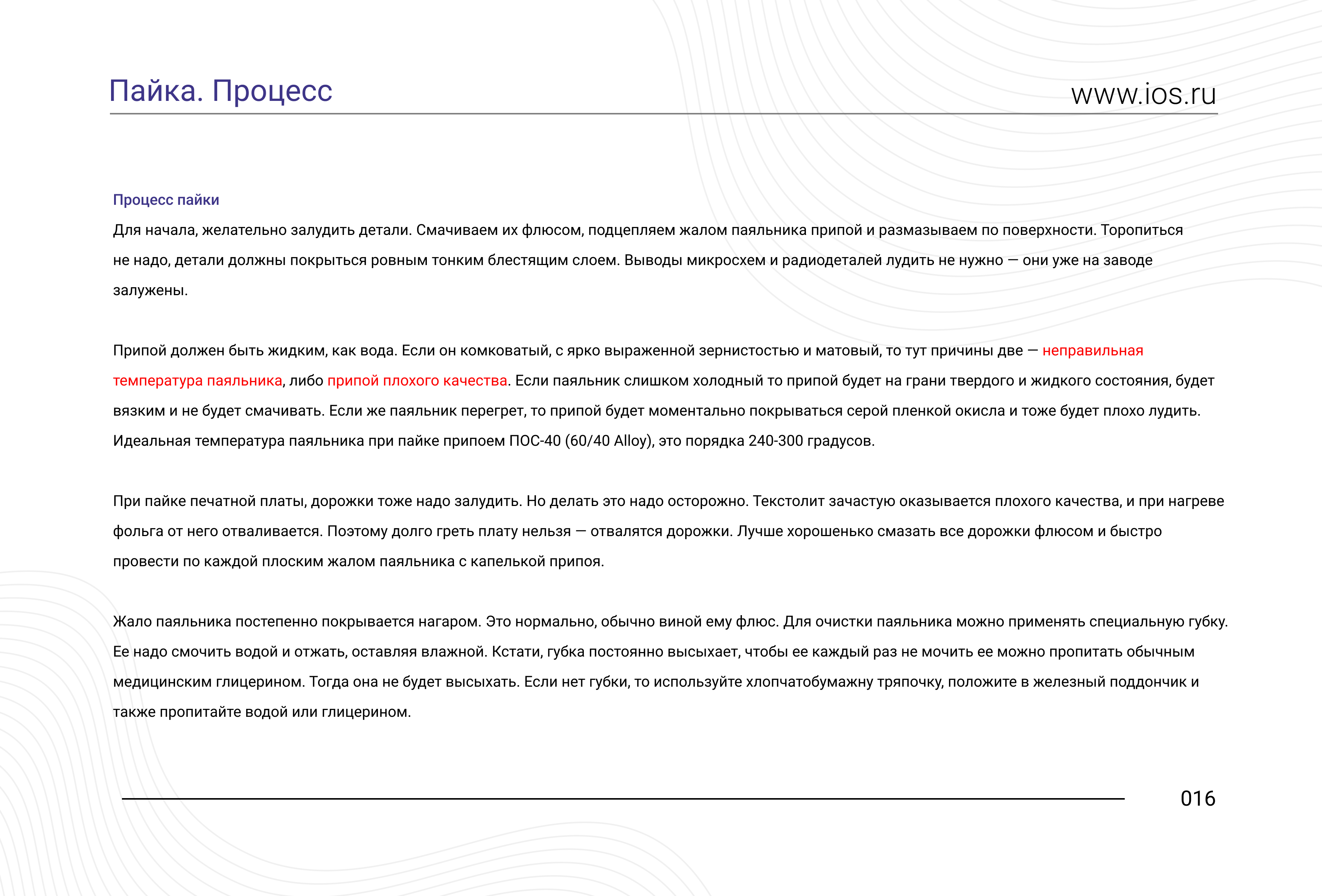The height and width of the screenshot is (896, 1322).
Task: Click the red phrase "припой плохого качества"
Action: (417, 381)
